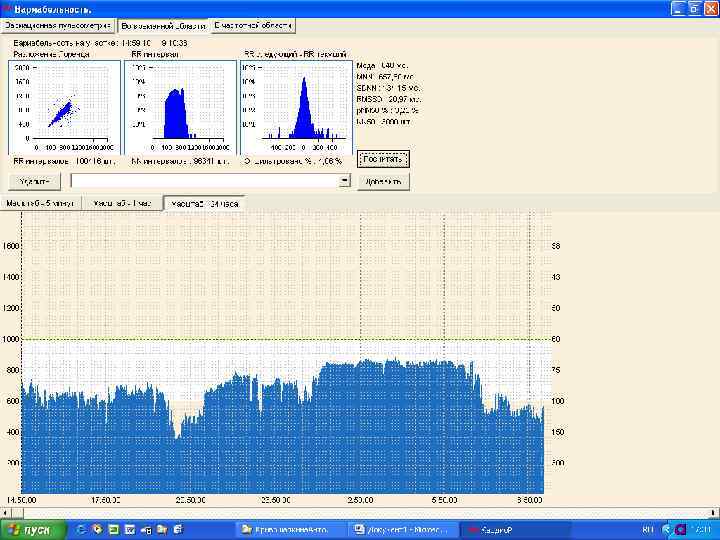Viewport: 720px width, 540px height.
Task: Click the Lorenz scatter plot chart
Action: pos(64,107)
